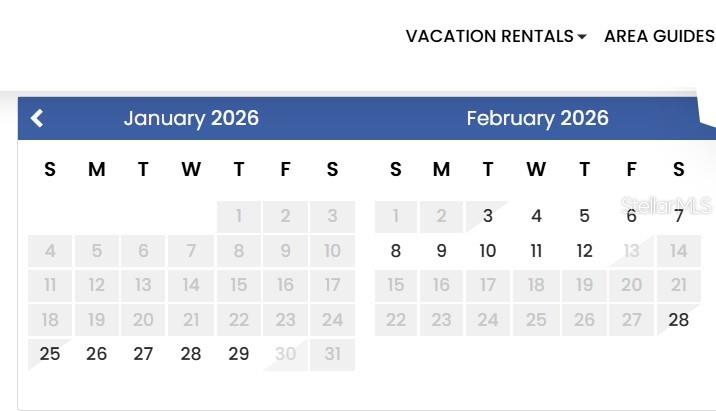Select February 7 on the calendar
716x411 pixels.
[679, 216]
